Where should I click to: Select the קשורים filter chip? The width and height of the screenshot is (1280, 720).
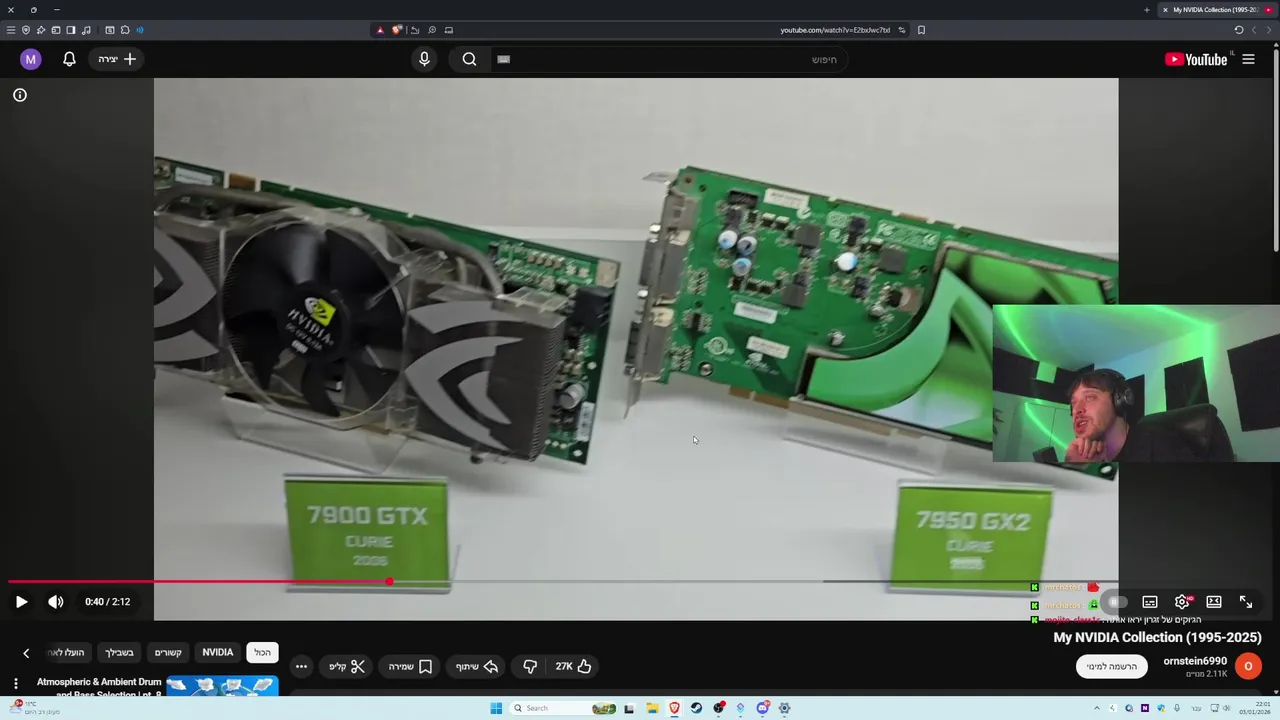168,652
